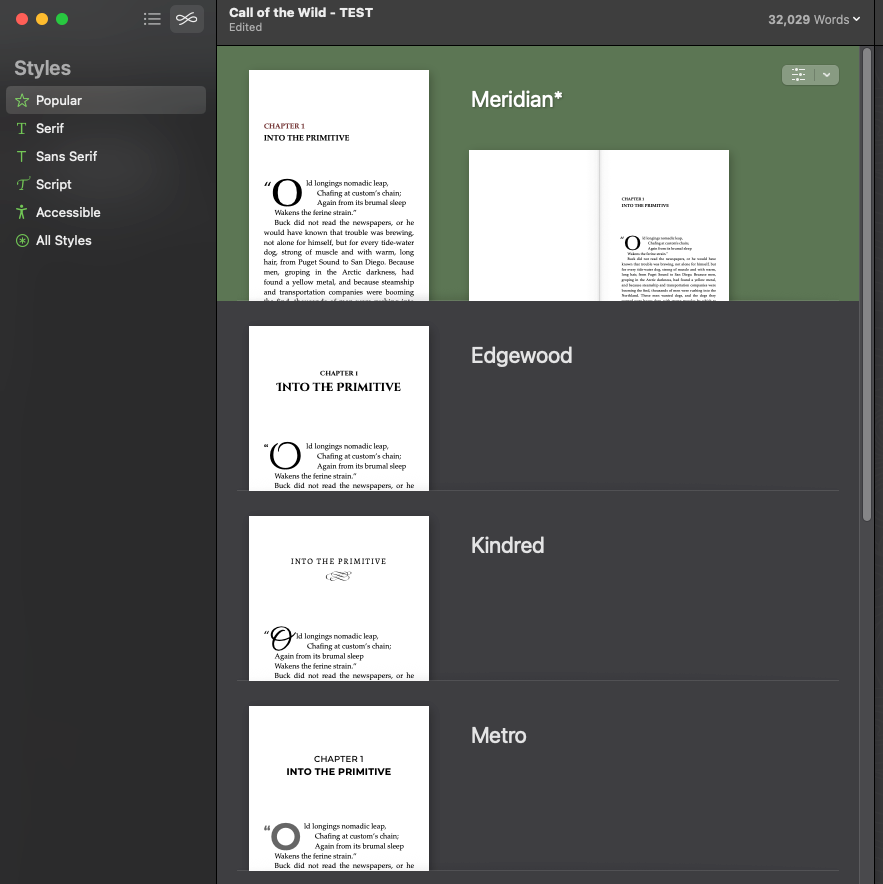Click the list navigator icon in the toolbar
The image size is (883, 884).
(152, 18)
